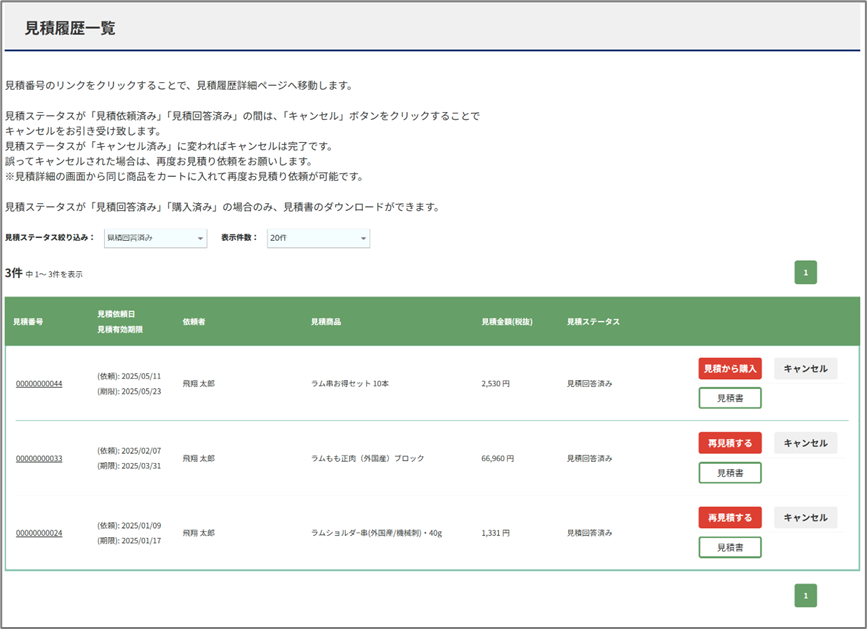Click the 見積商品 column header
Image resolution: width=867 pixels, height=629 pixels.
326,322
